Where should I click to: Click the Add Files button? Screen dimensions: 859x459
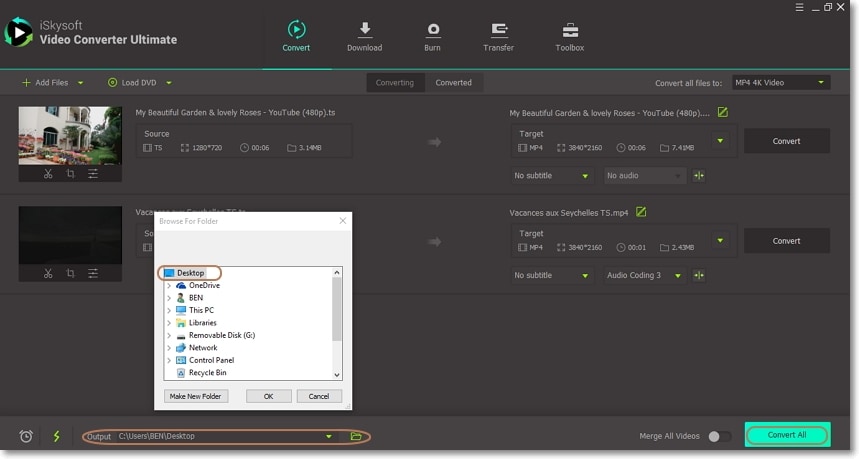tap(45, 83)
